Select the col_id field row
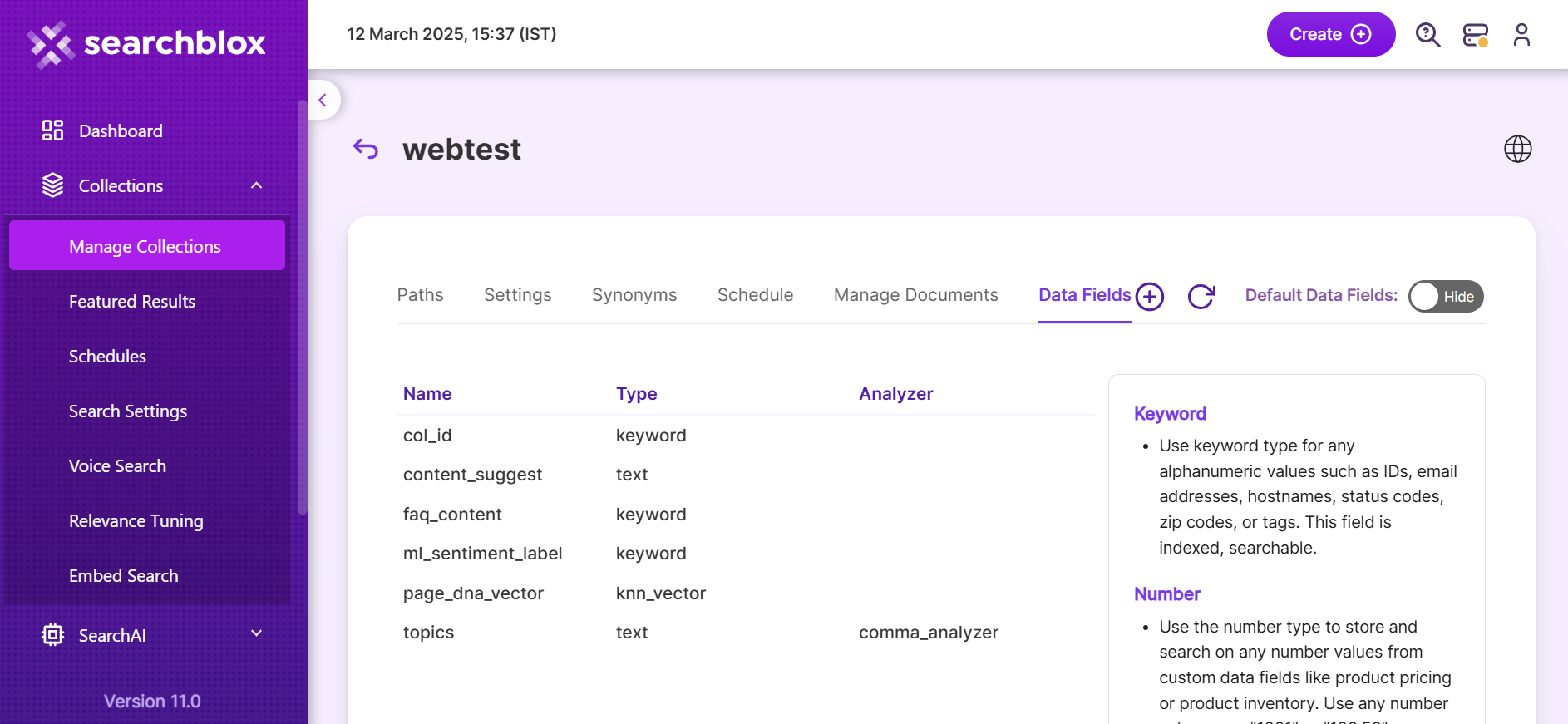Screen dimensions: 1568x724 pyautogui.click(x=746, y=436)
